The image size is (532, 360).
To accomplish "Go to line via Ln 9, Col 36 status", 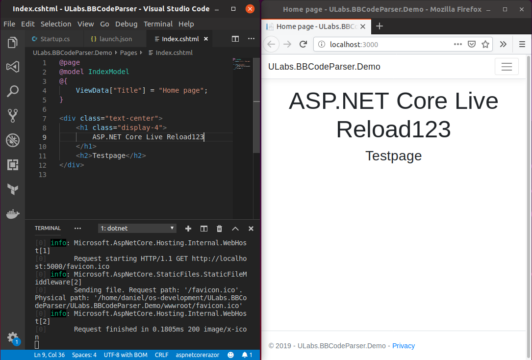I will [49, 355].
